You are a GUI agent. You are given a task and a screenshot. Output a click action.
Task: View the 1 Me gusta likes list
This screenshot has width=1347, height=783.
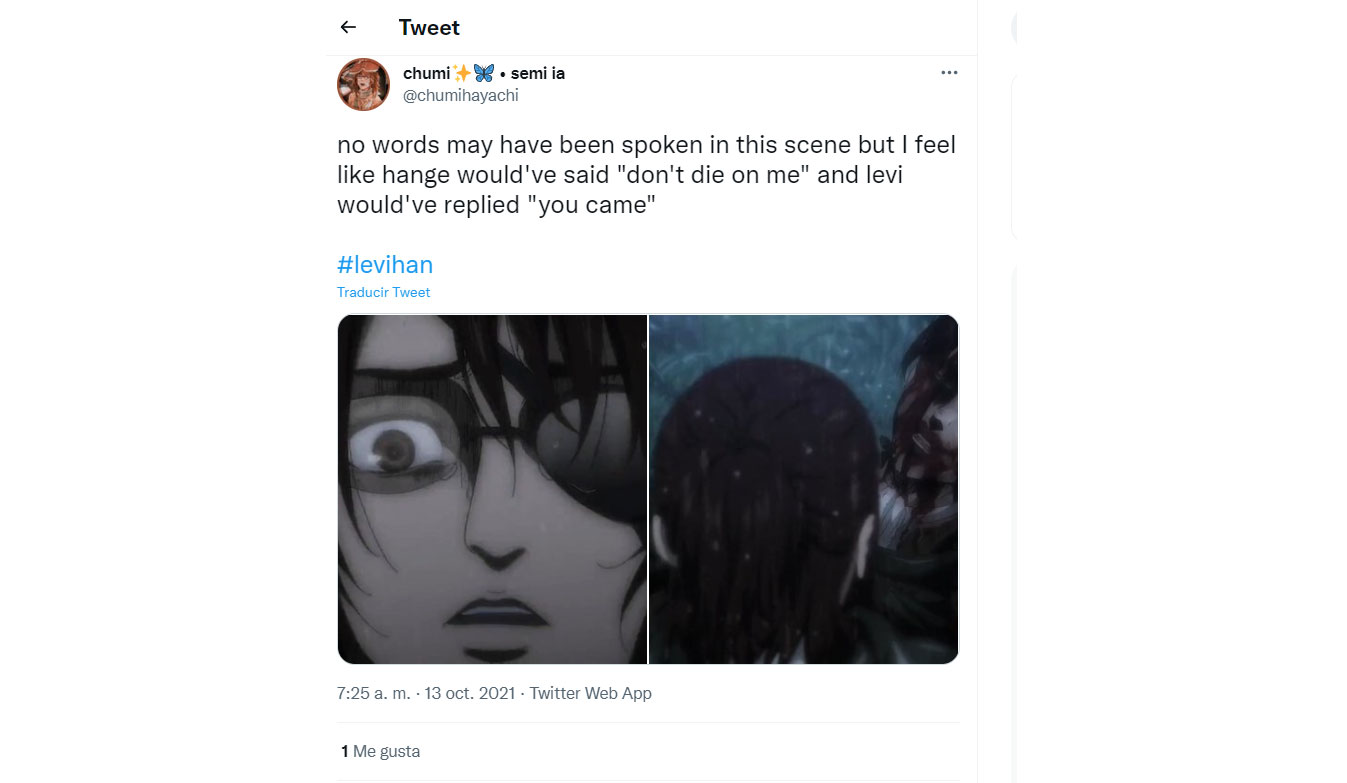pyautogui.click(x=380, y=751)
